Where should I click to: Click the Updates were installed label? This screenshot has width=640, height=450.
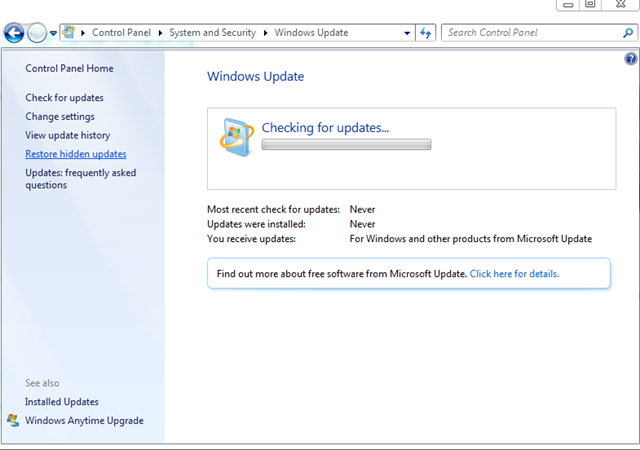tap(256, 224)
